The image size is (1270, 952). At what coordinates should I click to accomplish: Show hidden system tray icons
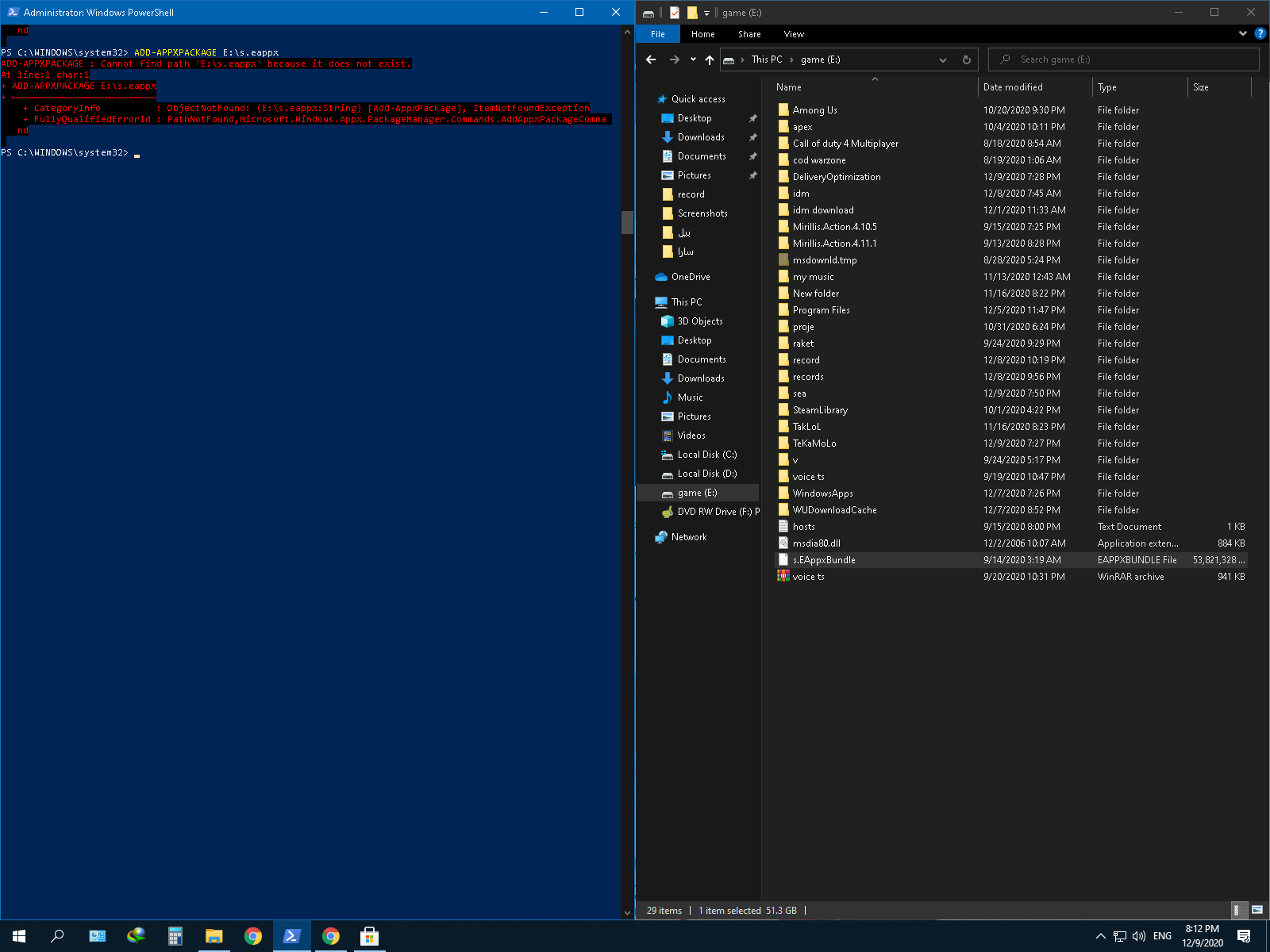tap(1100, 936)
